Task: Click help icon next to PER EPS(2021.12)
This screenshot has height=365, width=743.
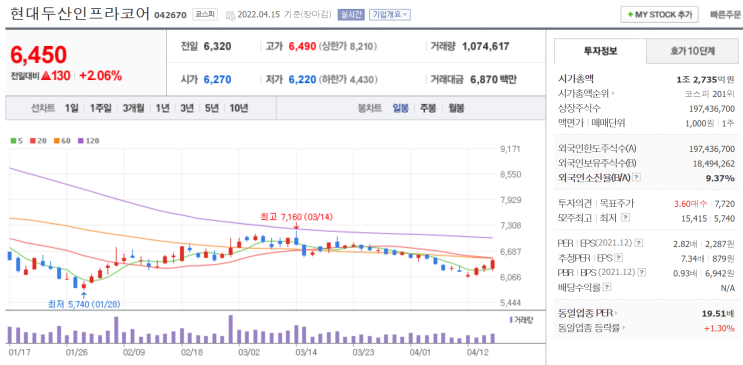Action: point(639,243)
